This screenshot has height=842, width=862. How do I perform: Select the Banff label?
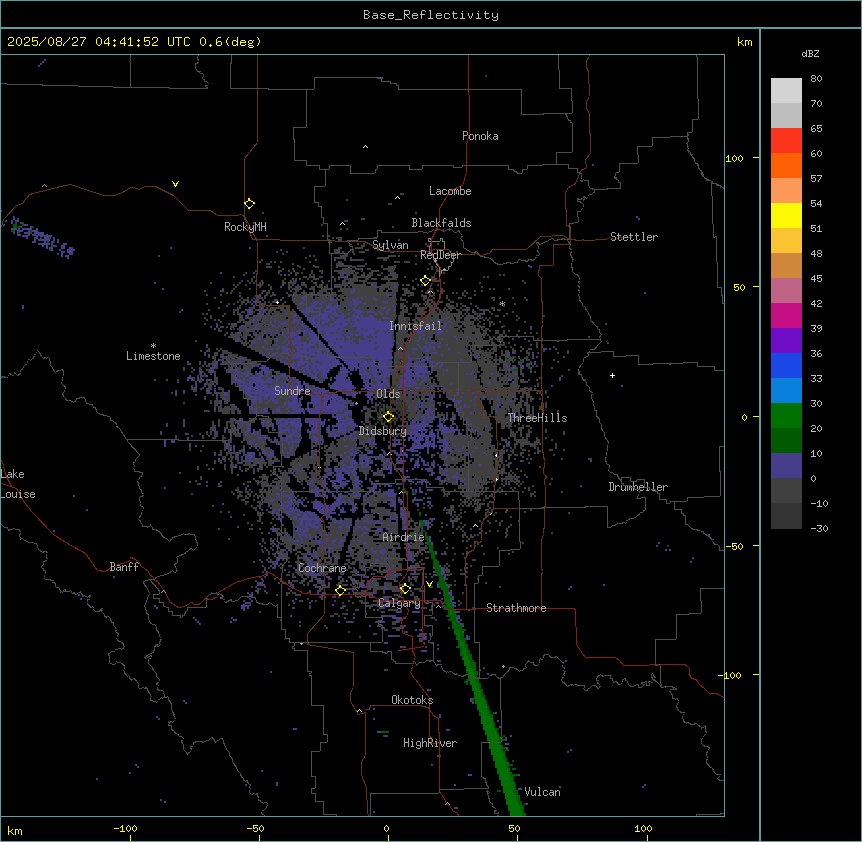coord(124,567)
